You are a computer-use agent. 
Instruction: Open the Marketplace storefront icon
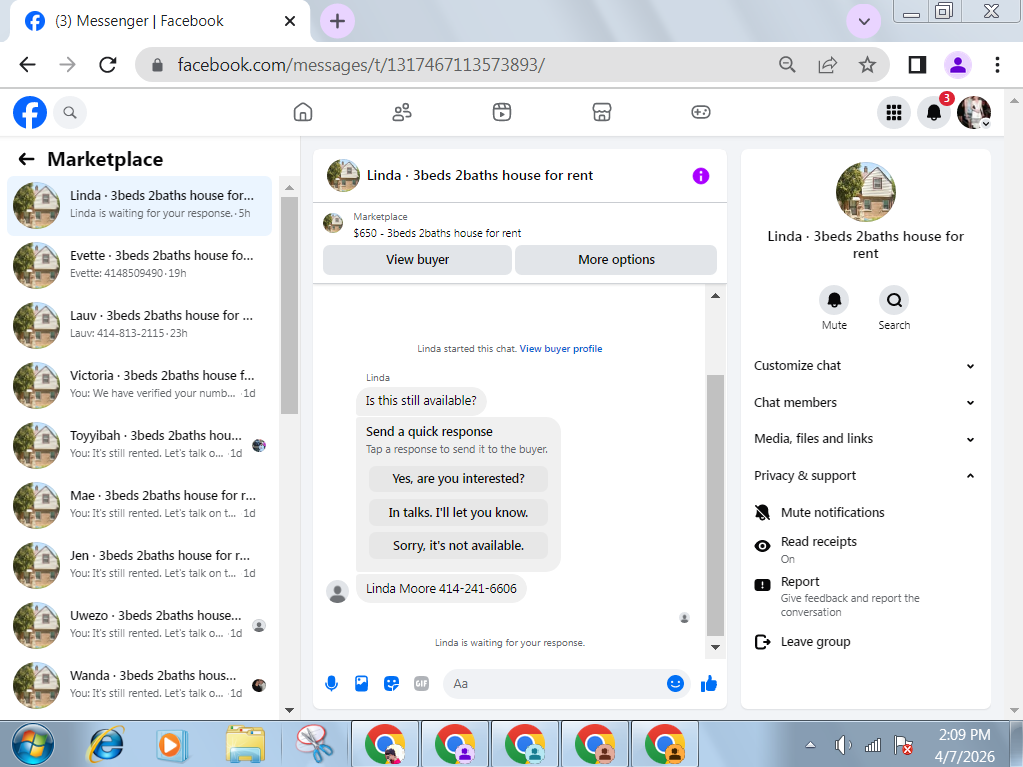coord(602,112)
